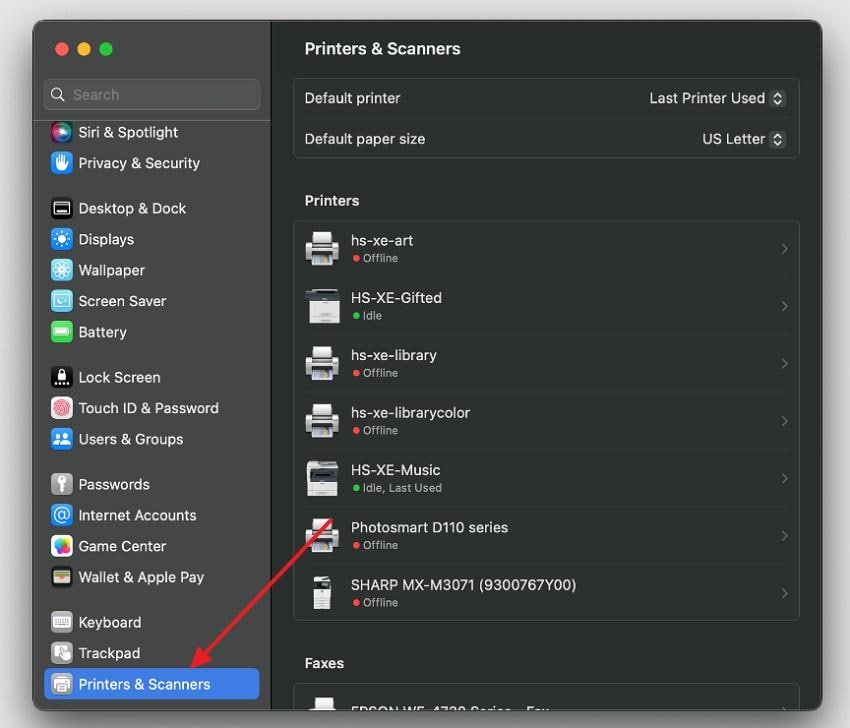Click "Idle, Last Used" status text
The image size is (850, 728).
(x=402, y=488)
